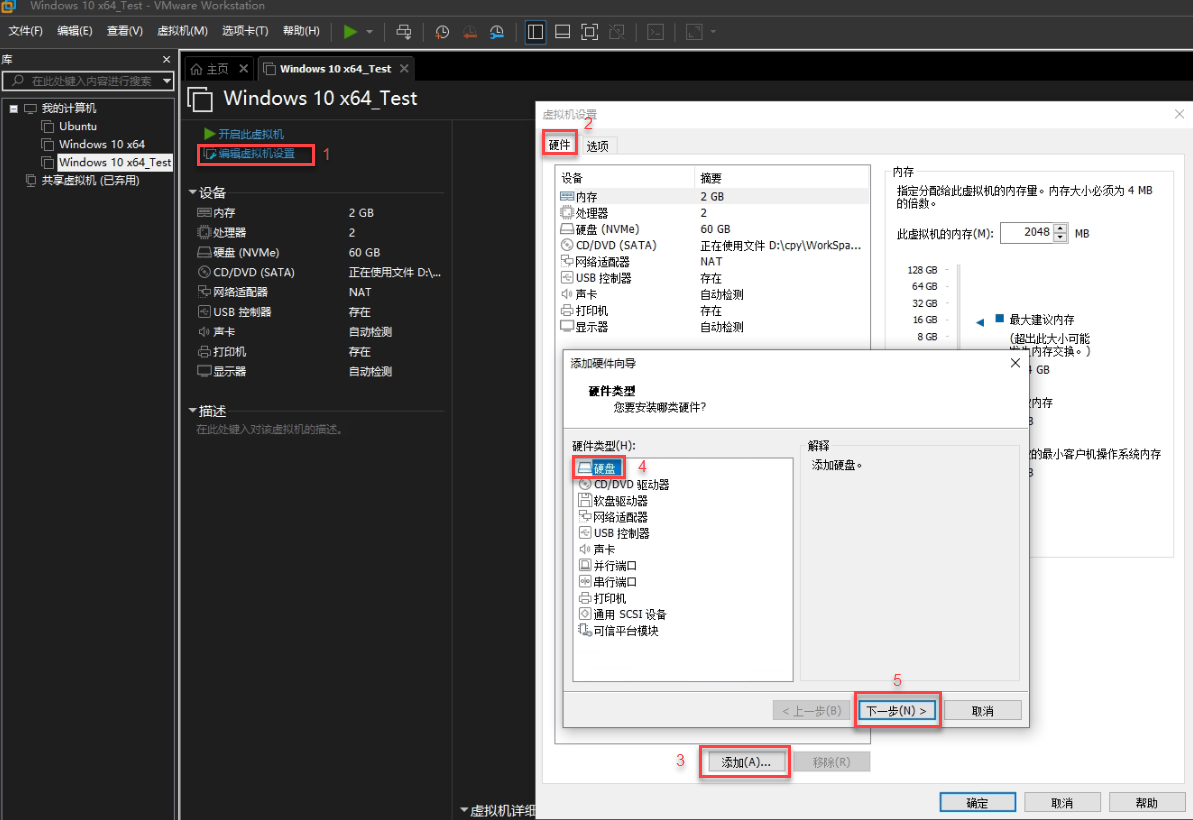Open the snapshot manager toolbar icon
Screen dimensions: 1193x820
coord(497,31)
